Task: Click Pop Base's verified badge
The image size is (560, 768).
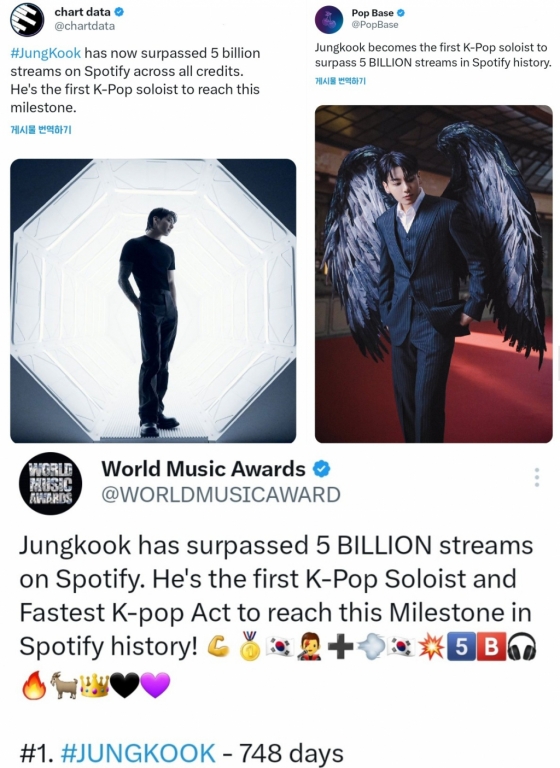Action: tap(400, 13)
